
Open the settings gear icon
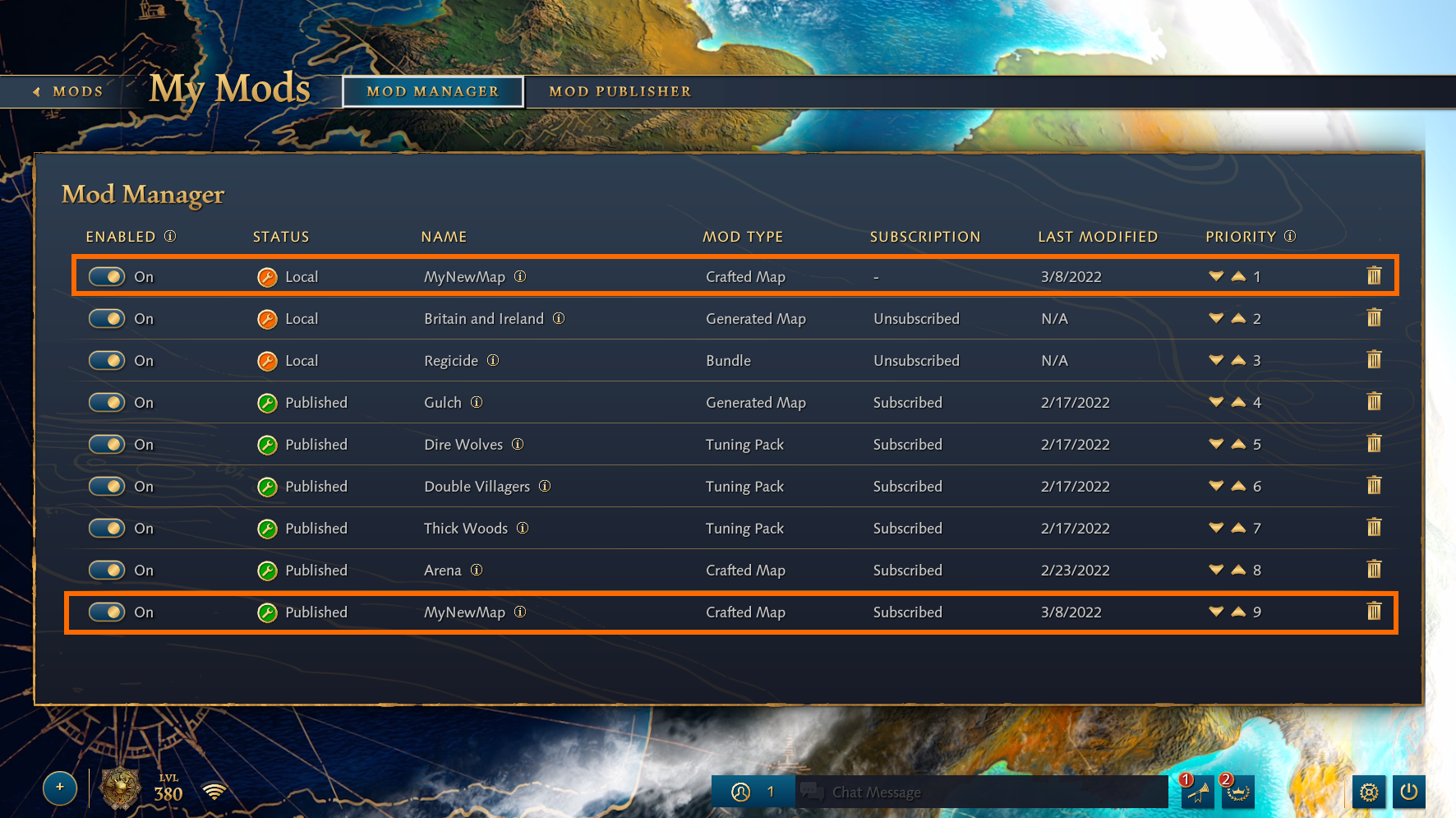pyautogui.click(x=1369, y=792)
